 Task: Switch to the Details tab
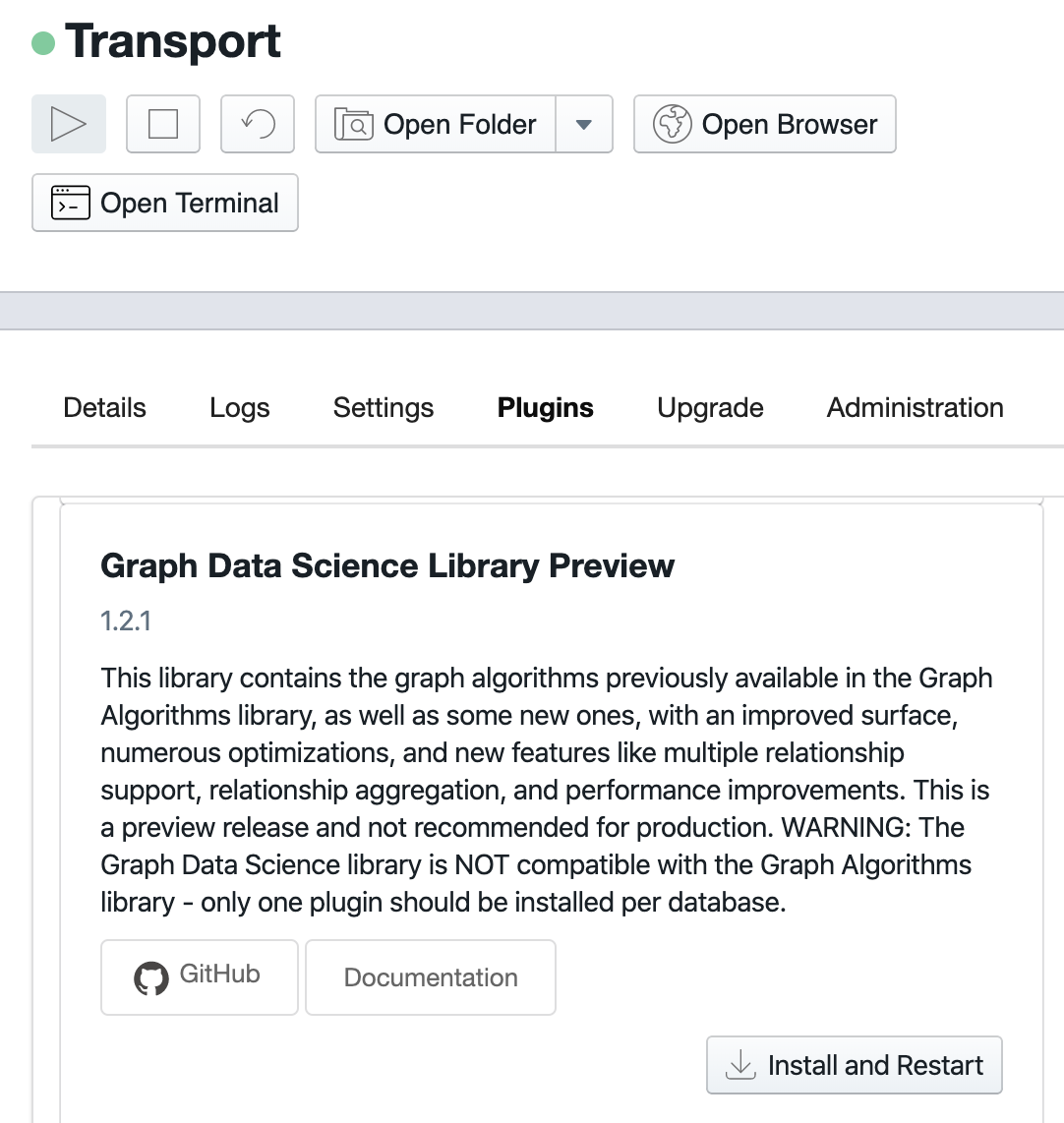pos(104,407)
